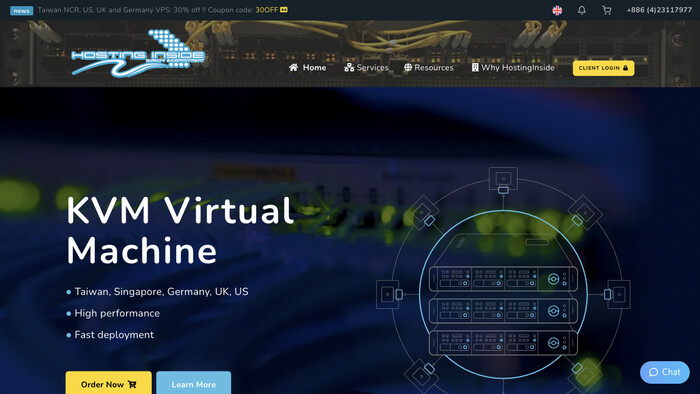Click the Order Now button
Screen dimensions: 700x394
[x=108, y=383]
